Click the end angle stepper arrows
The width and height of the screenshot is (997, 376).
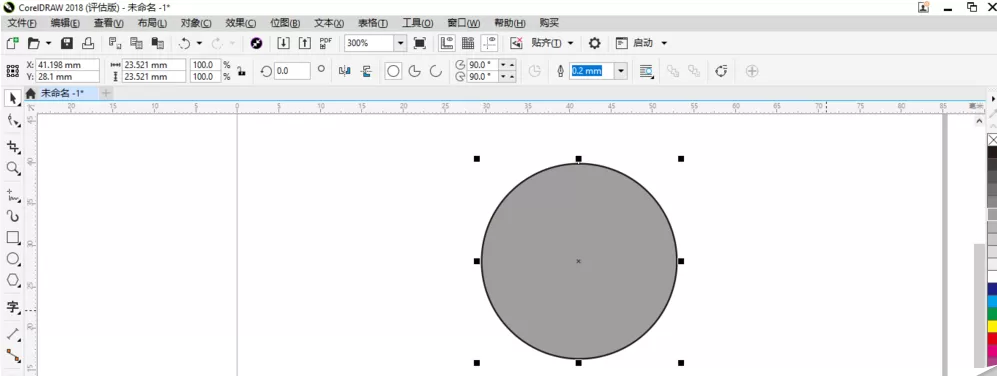pos(507,76)
